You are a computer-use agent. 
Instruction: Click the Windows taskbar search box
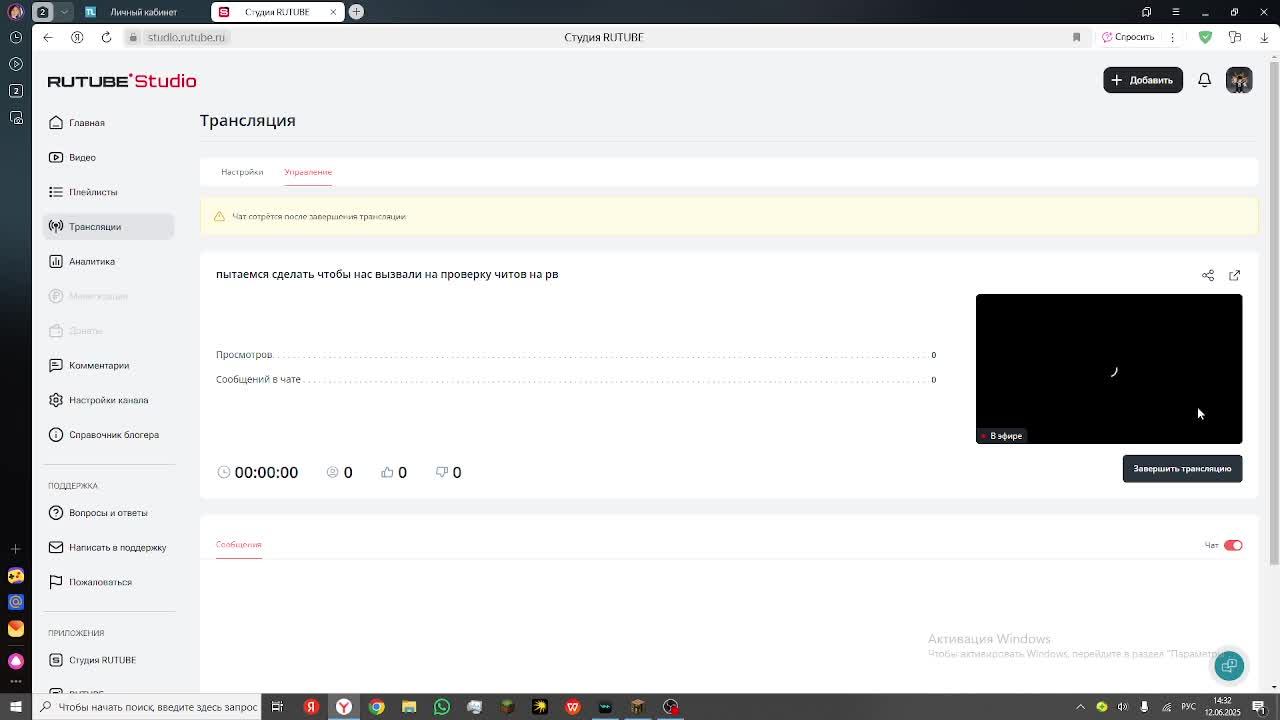click(148, 707)
